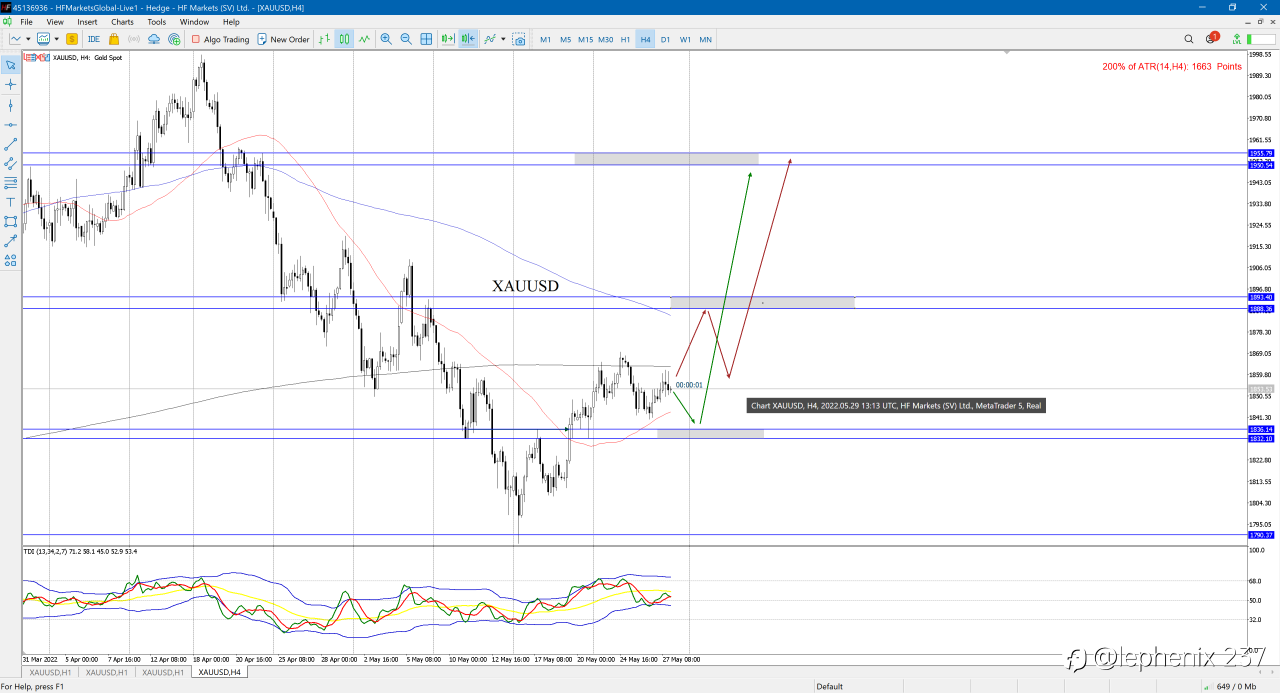
Task: Open the MetaEditor IDE
Action: pos(94,39)
